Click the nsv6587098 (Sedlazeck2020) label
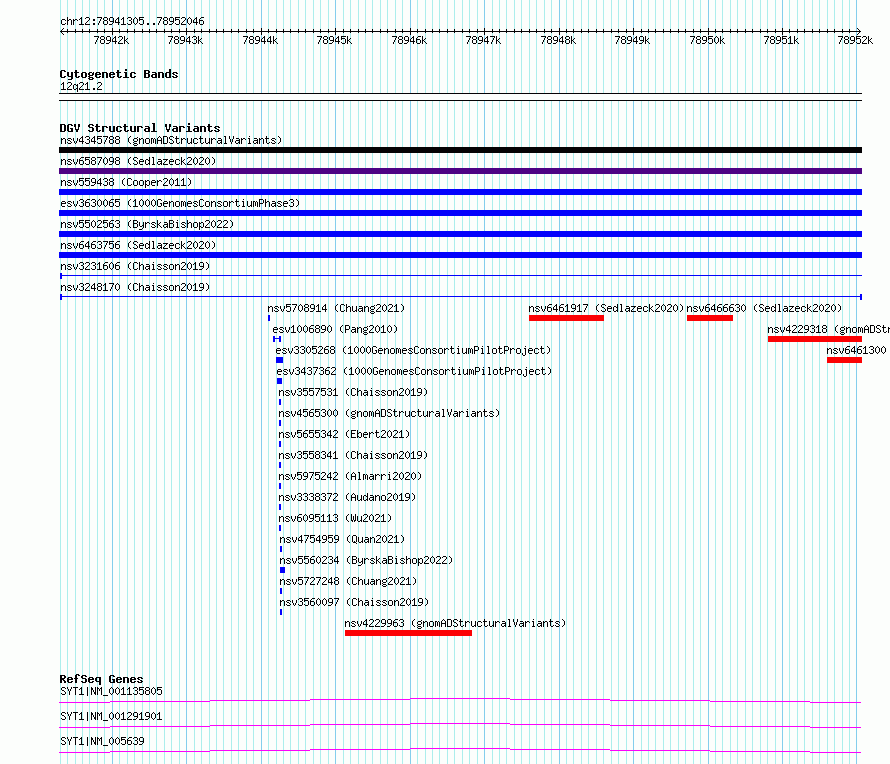890x764 pixels. point(138,161)
